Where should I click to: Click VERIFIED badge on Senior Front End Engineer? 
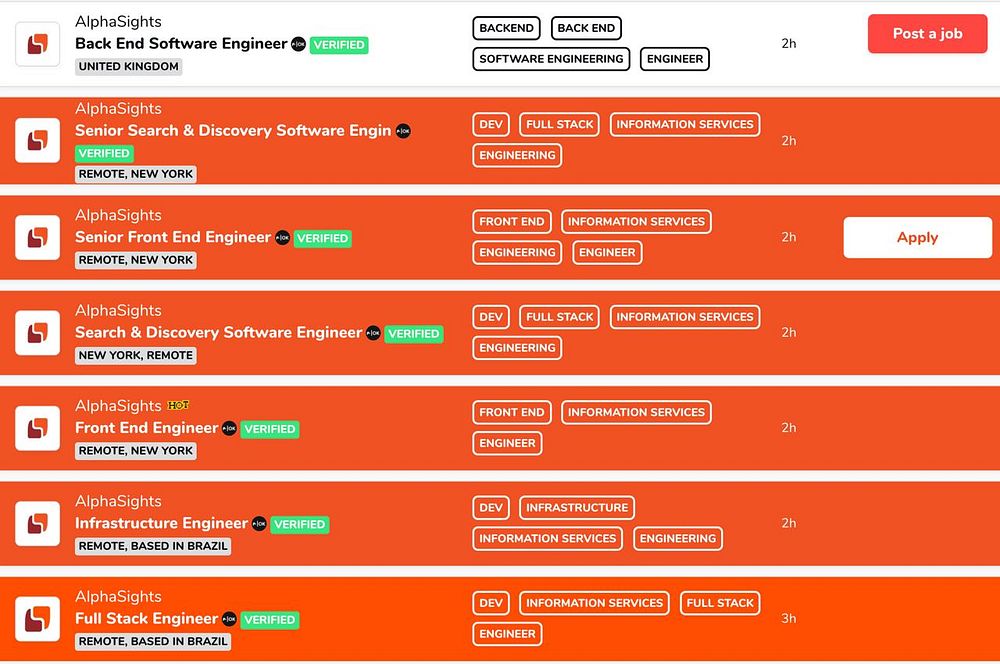(x=323, y=239)
